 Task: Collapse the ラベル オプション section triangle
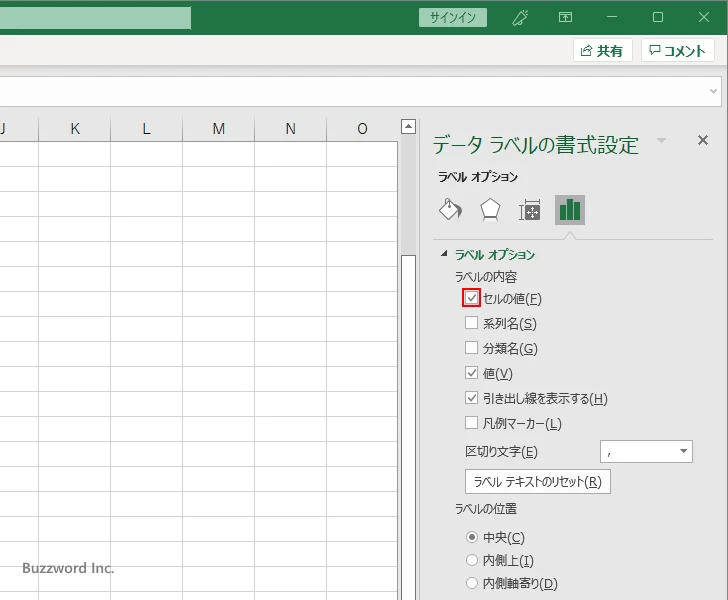click(444, 254)
